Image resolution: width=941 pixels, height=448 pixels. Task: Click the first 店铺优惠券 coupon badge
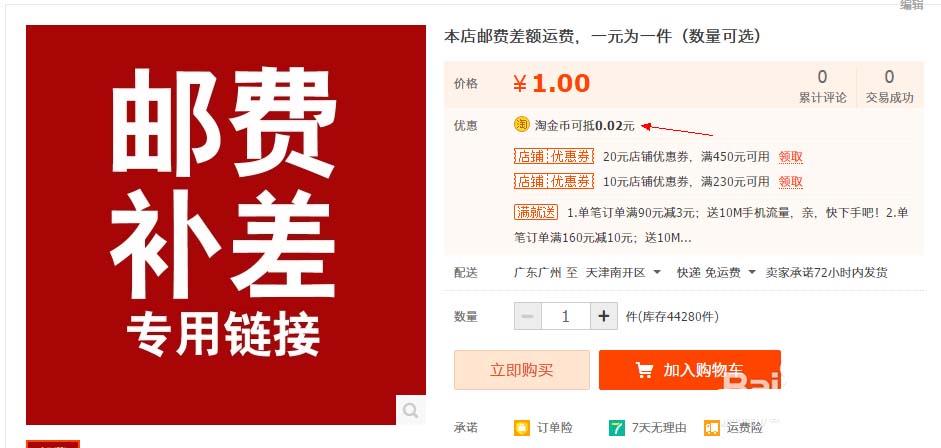point(554,157)
